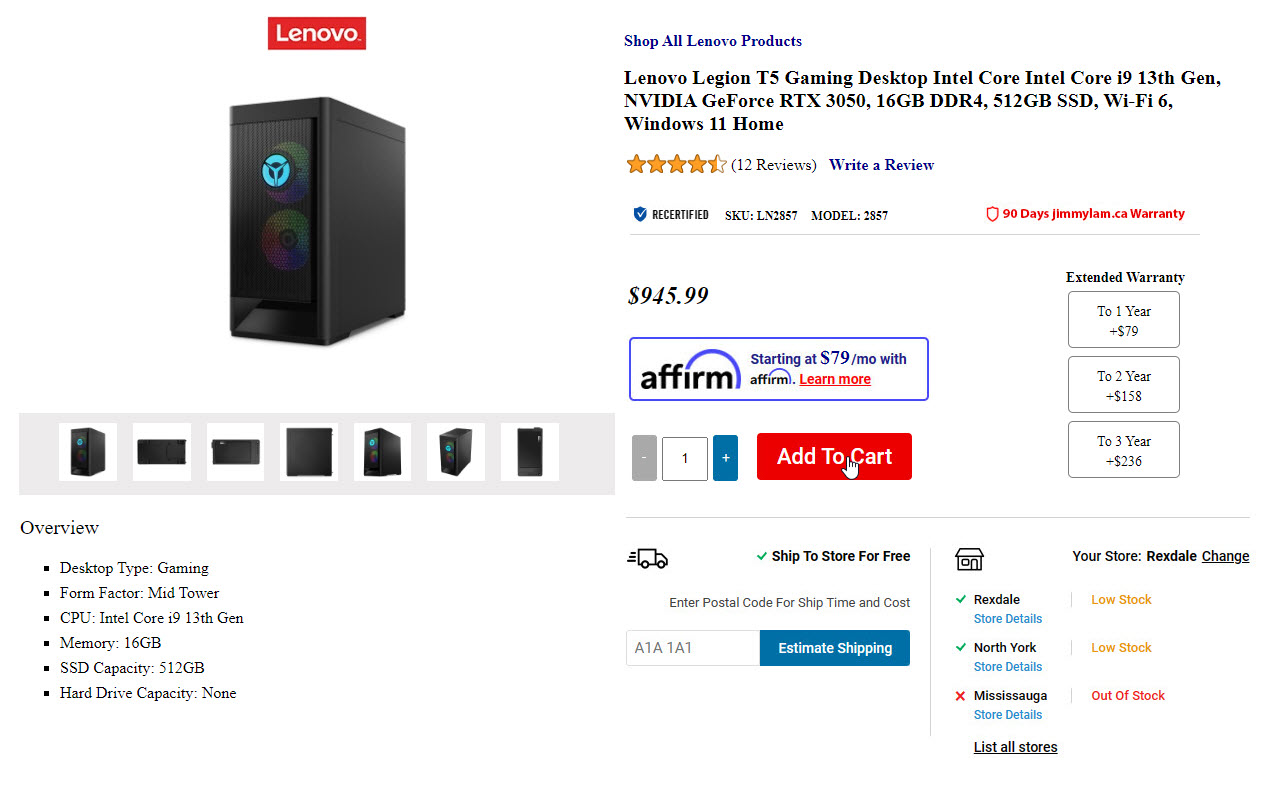Expand List all stores
The height and width of the screenshot is (806, 1275).
click(1015, 747)
